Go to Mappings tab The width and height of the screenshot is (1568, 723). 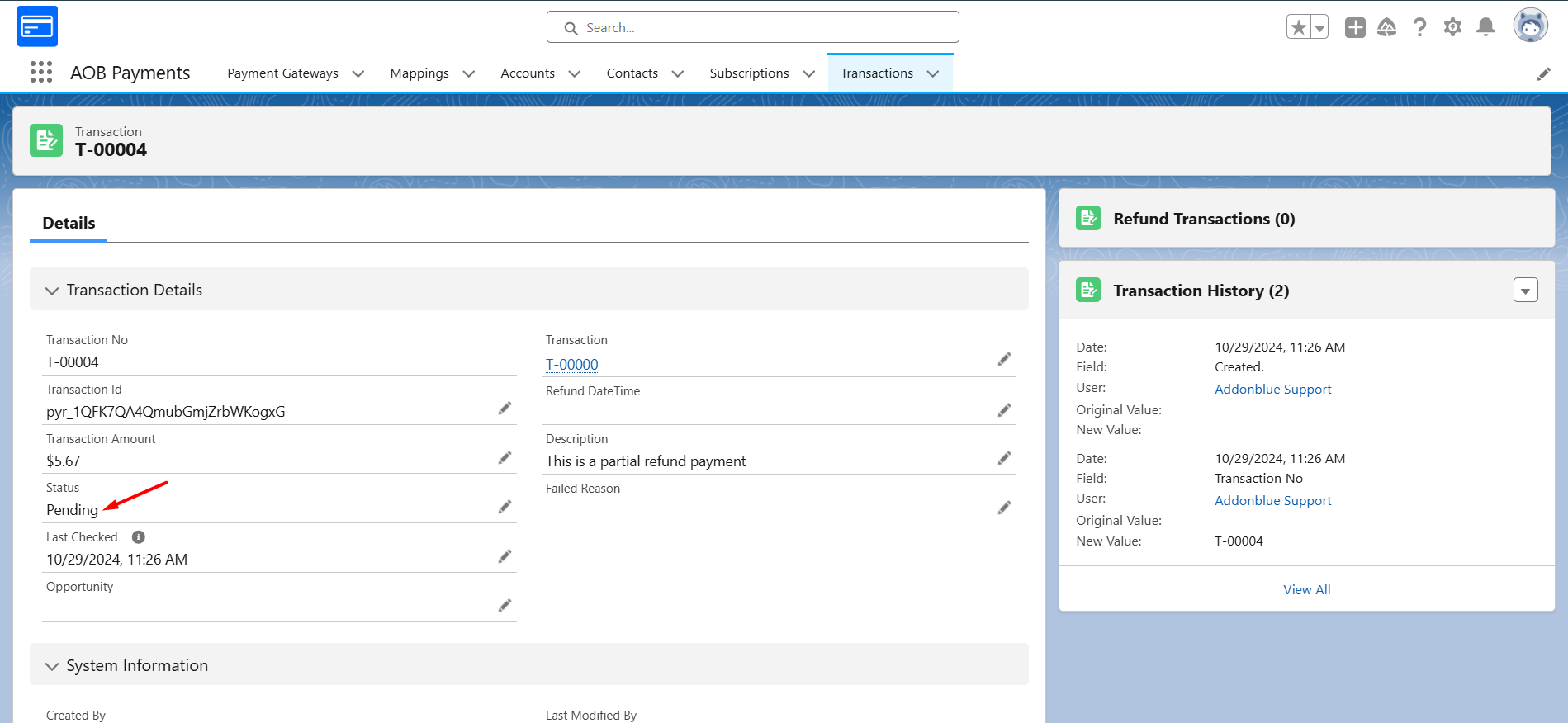point(419,73)
